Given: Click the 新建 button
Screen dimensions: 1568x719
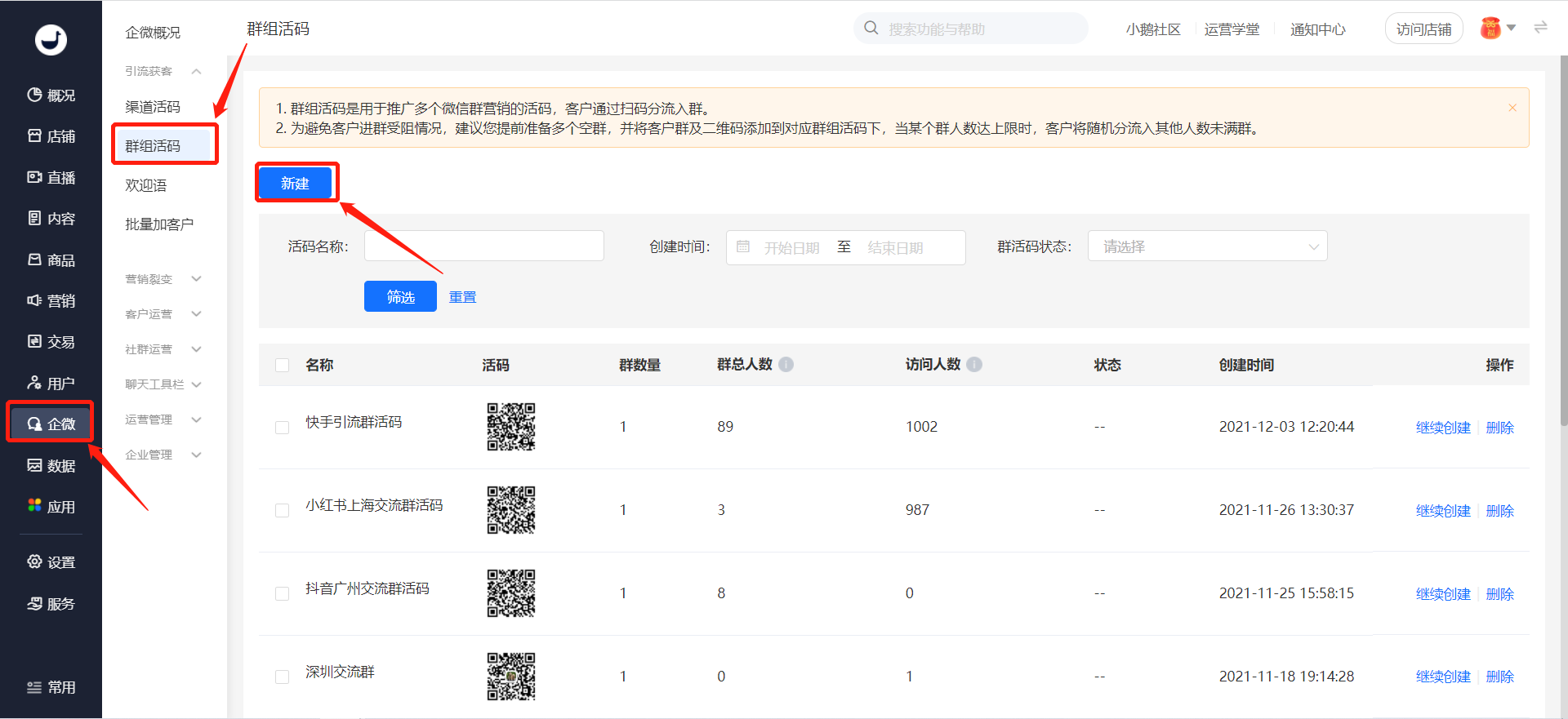Looking at the screenshot, I should tap(296, 184).
